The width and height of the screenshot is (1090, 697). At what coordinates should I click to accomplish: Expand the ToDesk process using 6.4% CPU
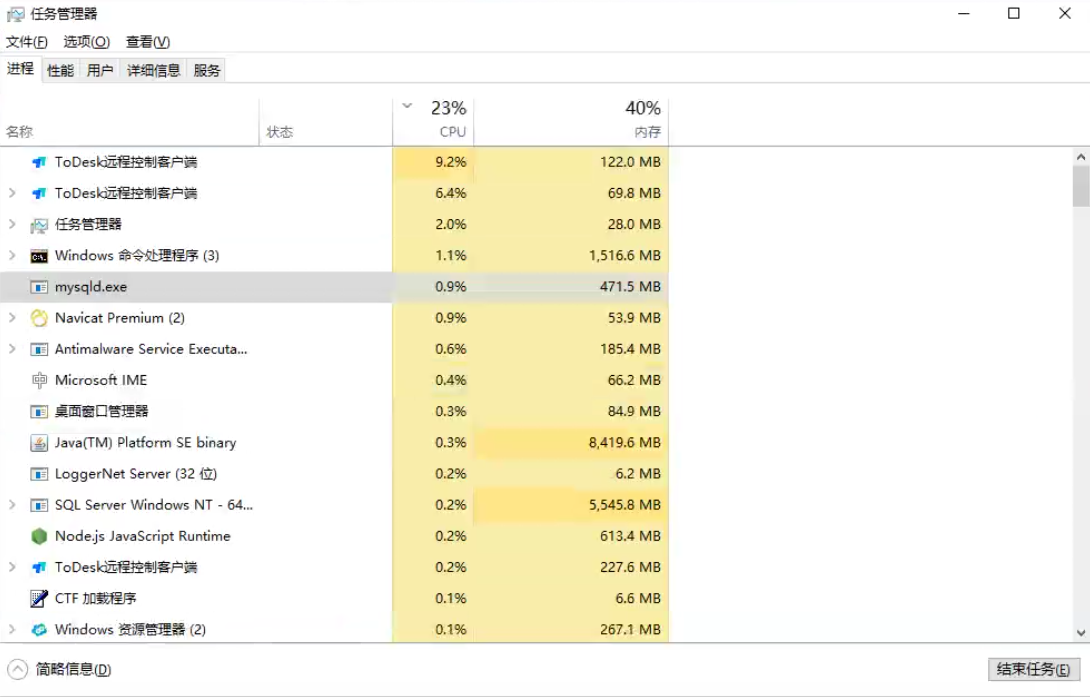12,193
